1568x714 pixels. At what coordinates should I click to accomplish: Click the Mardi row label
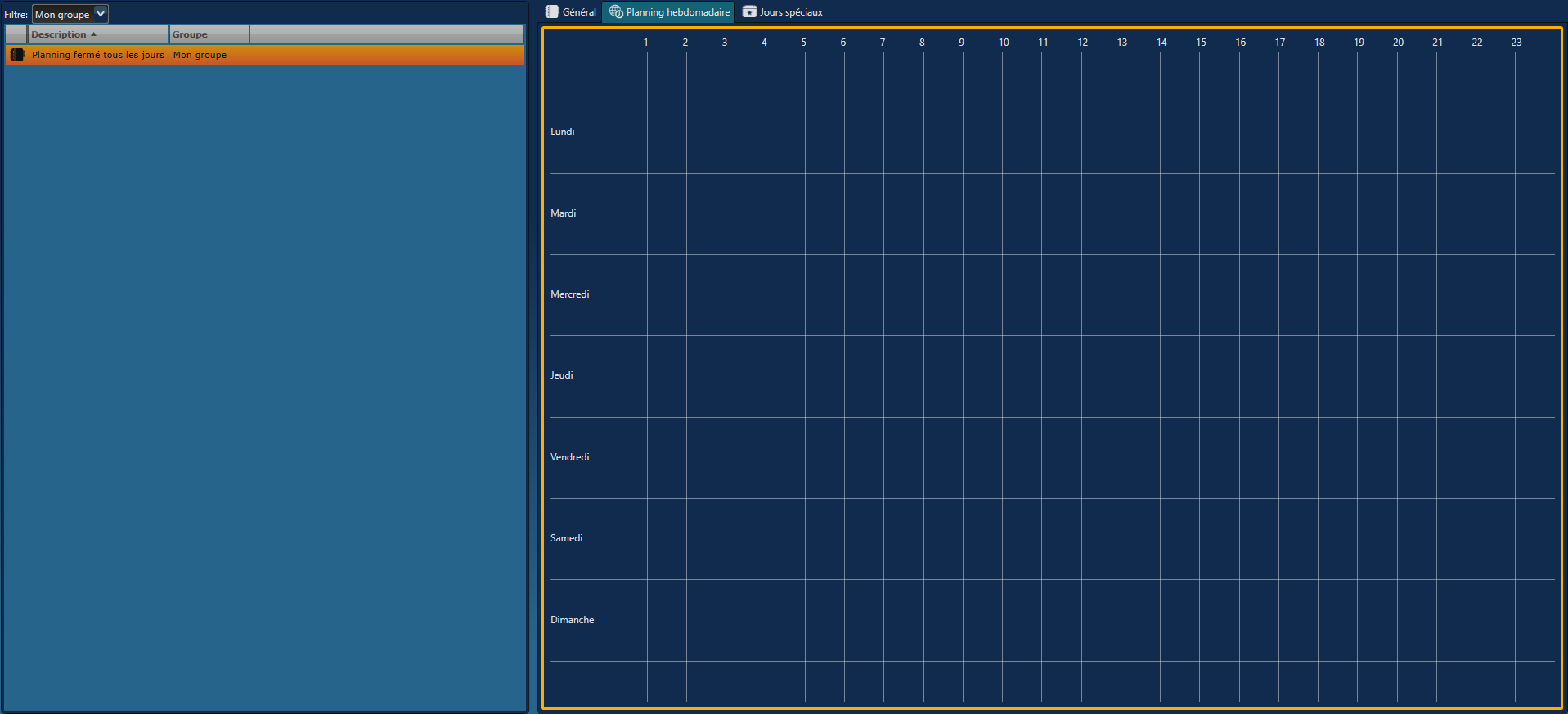pyautogui.click(x=563, y=213)
